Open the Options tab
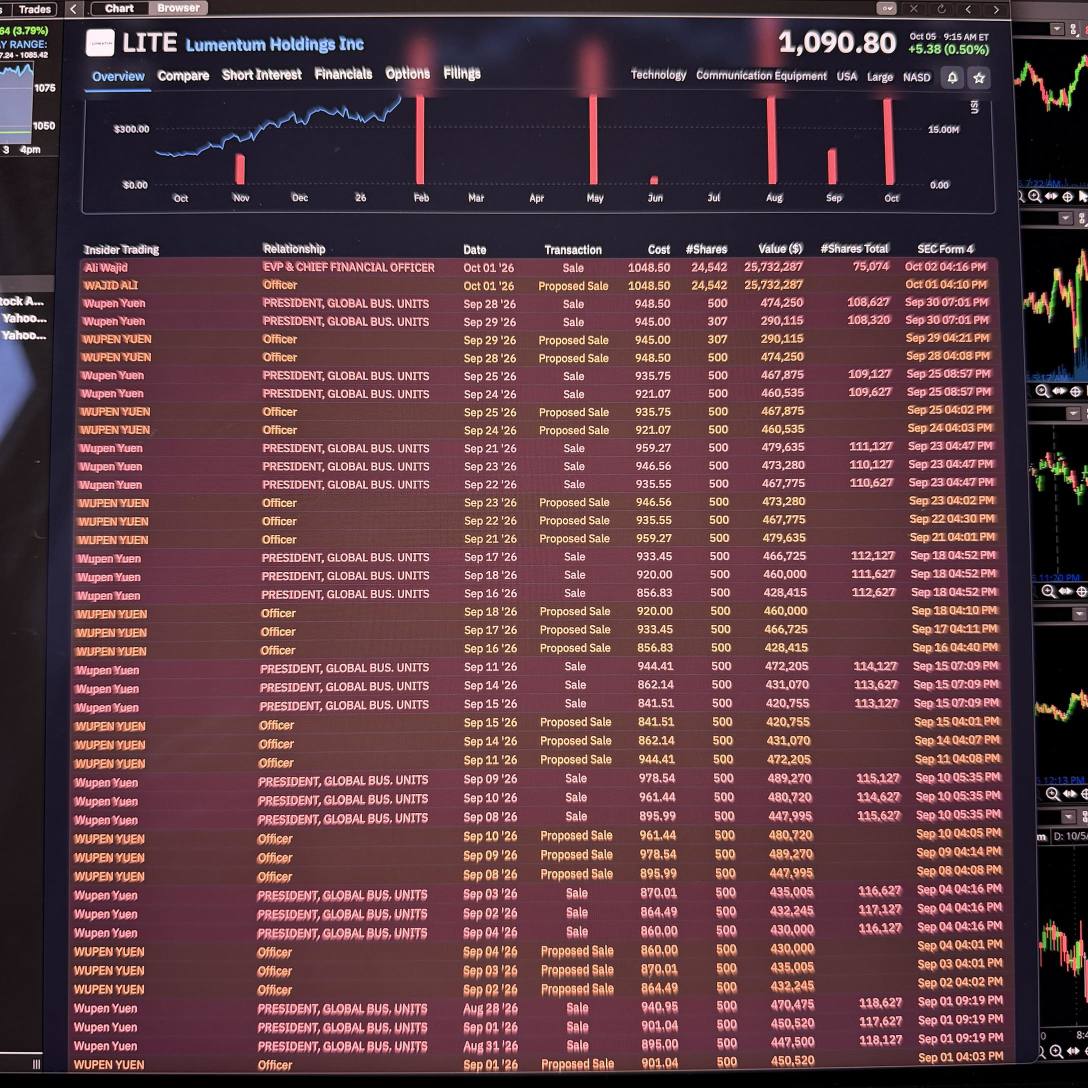The height and width of the screenshot is (1088, 1088). (x=407, y=74)
